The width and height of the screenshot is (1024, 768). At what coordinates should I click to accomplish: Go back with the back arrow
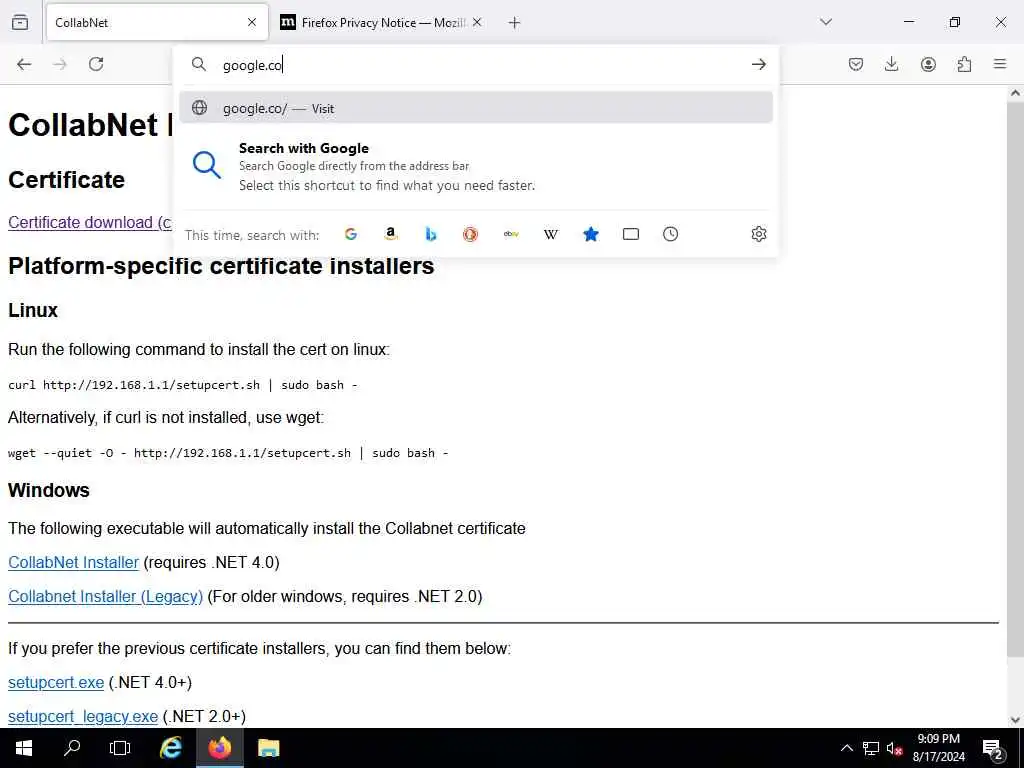(x=24, y=64)
